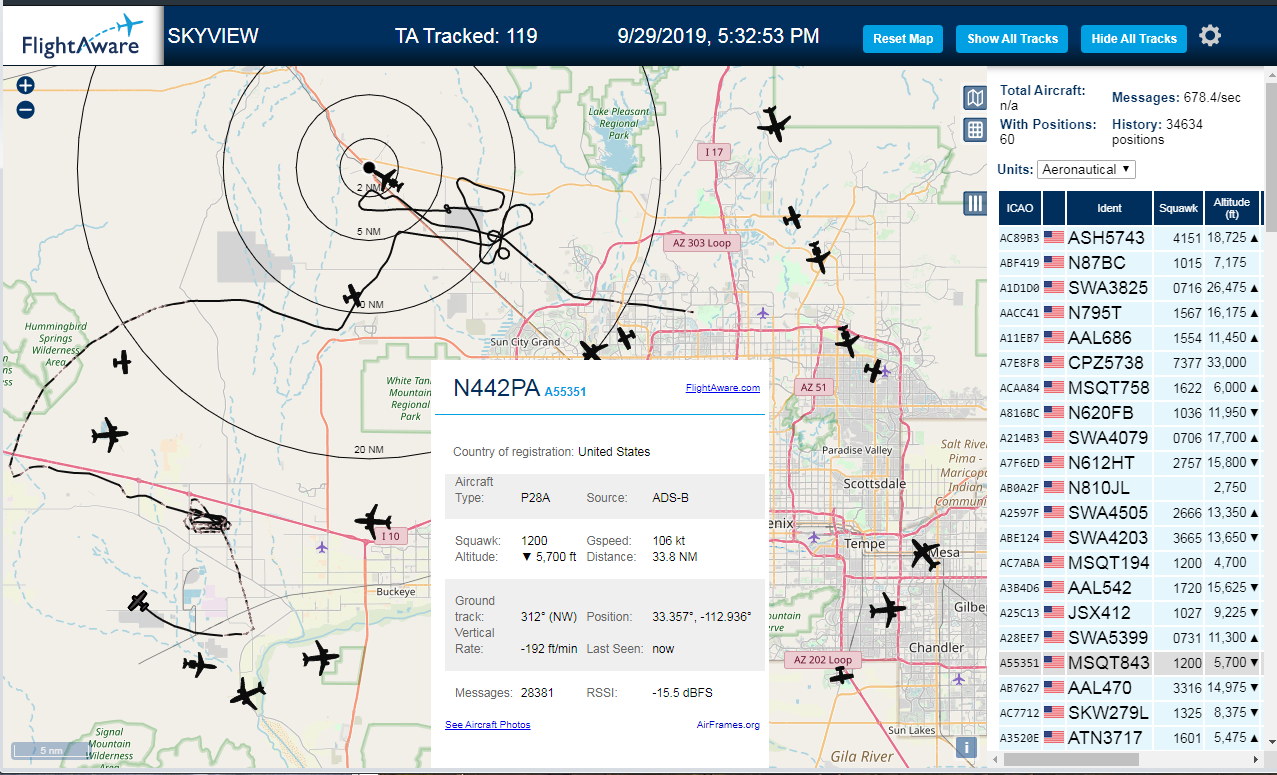Viewport: 1277px width, 775px height.
Task: Select the AAL686 row
Action: pos(1130,338)
